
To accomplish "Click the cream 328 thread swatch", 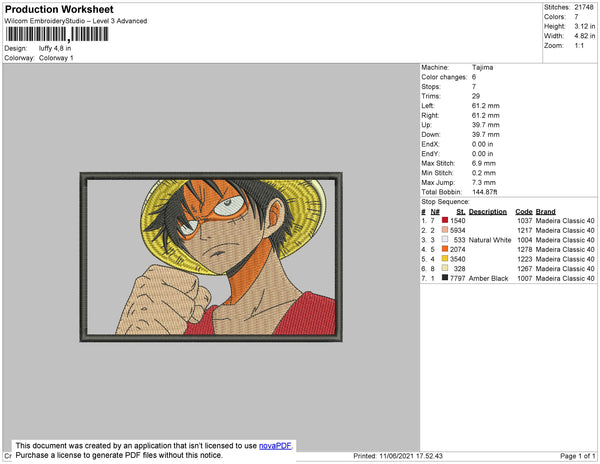I will click(445, 268).
